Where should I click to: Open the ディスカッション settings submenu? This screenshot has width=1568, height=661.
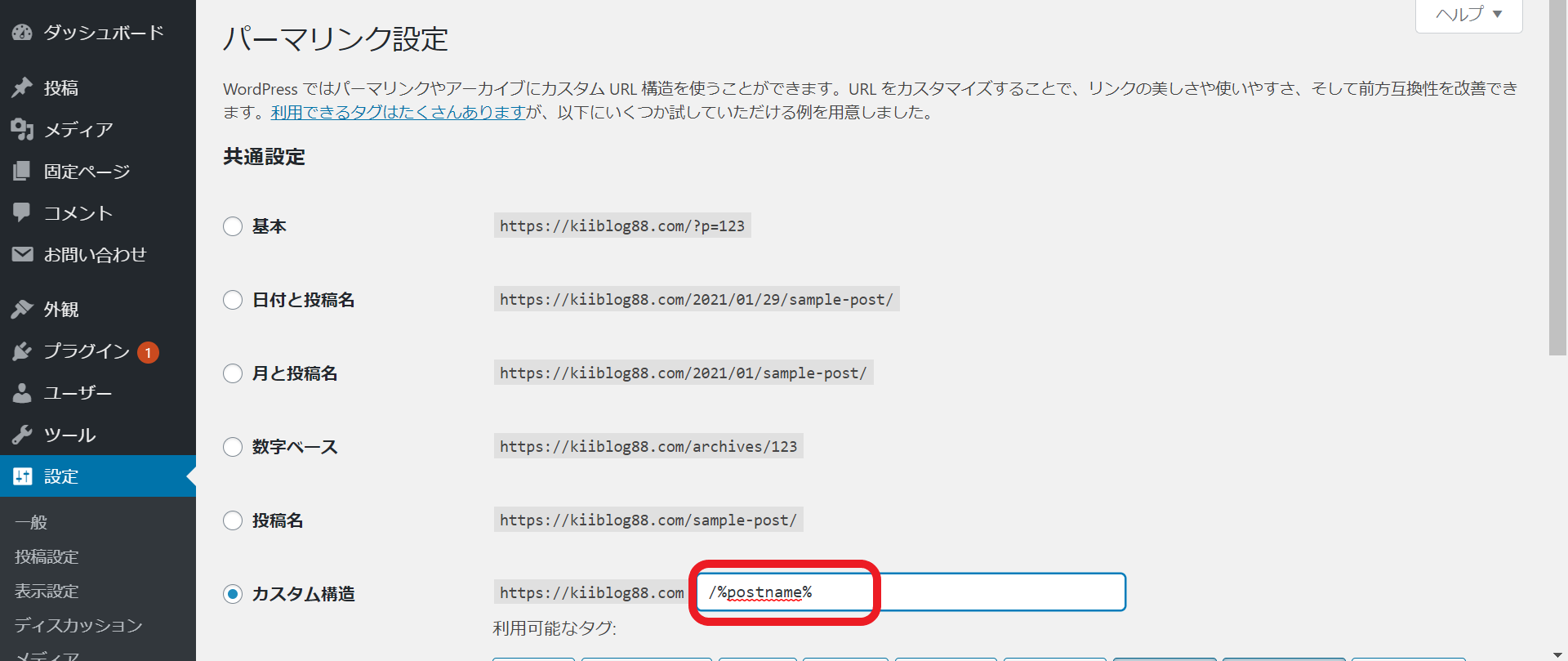click(x=78, y=625)
